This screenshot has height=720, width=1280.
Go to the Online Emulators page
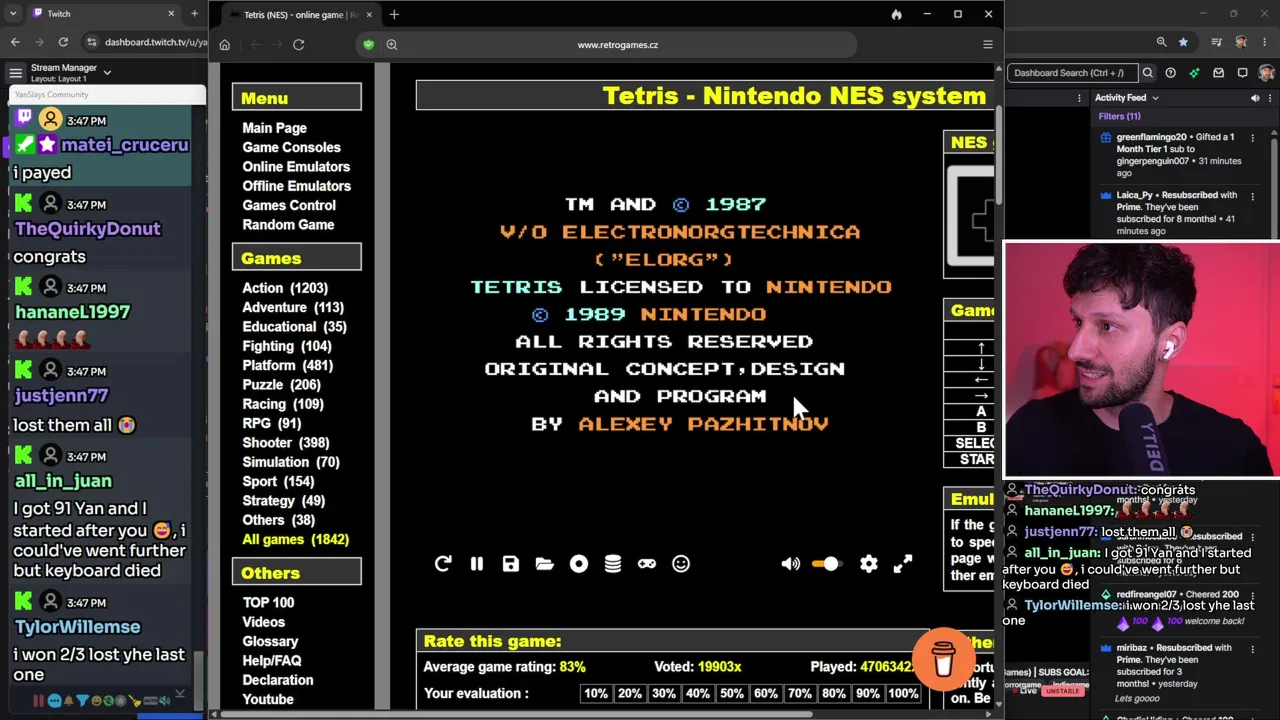[x=296, y=167]
